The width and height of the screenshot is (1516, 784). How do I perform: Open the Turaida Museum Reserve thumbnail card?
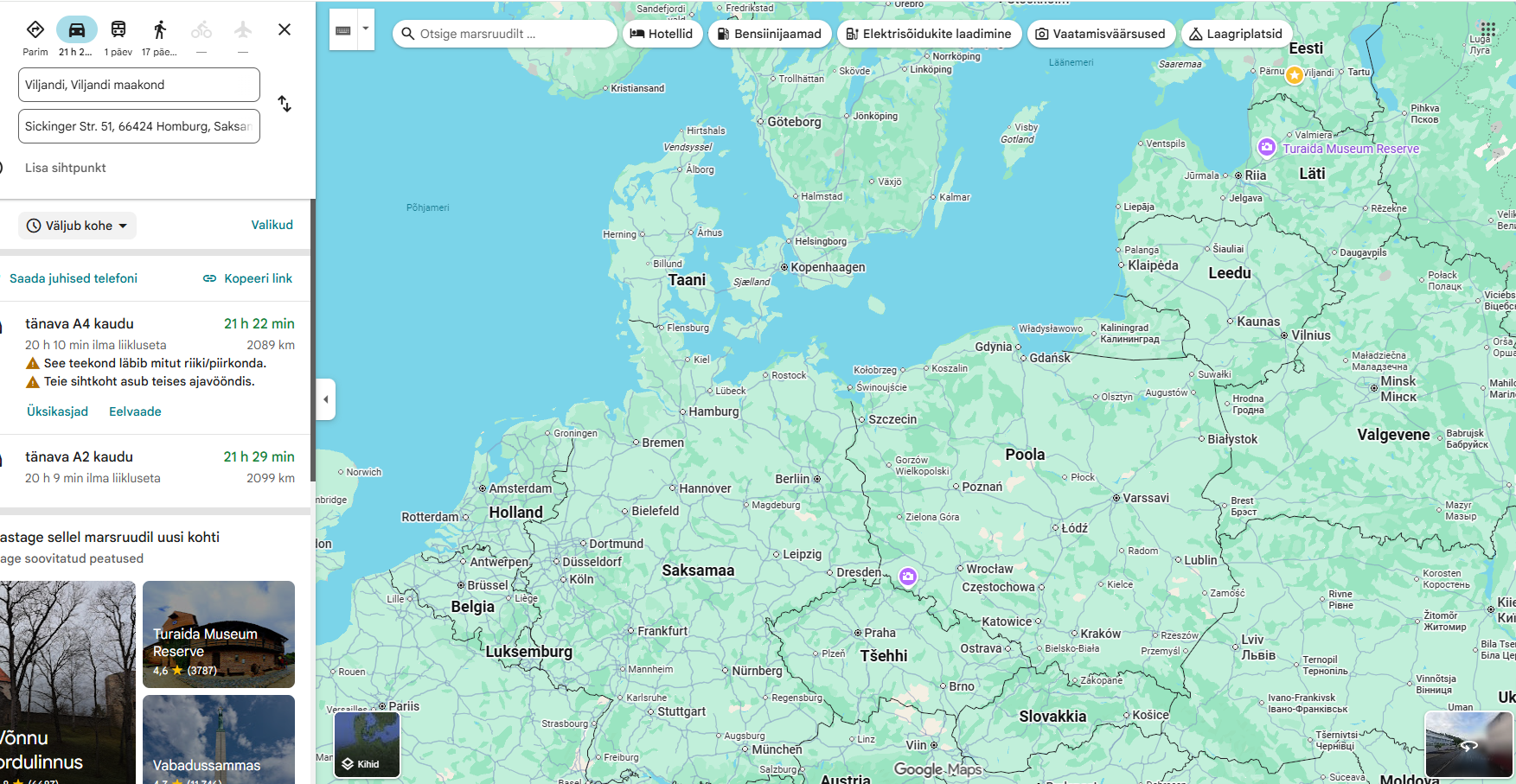tap(219, 634)
